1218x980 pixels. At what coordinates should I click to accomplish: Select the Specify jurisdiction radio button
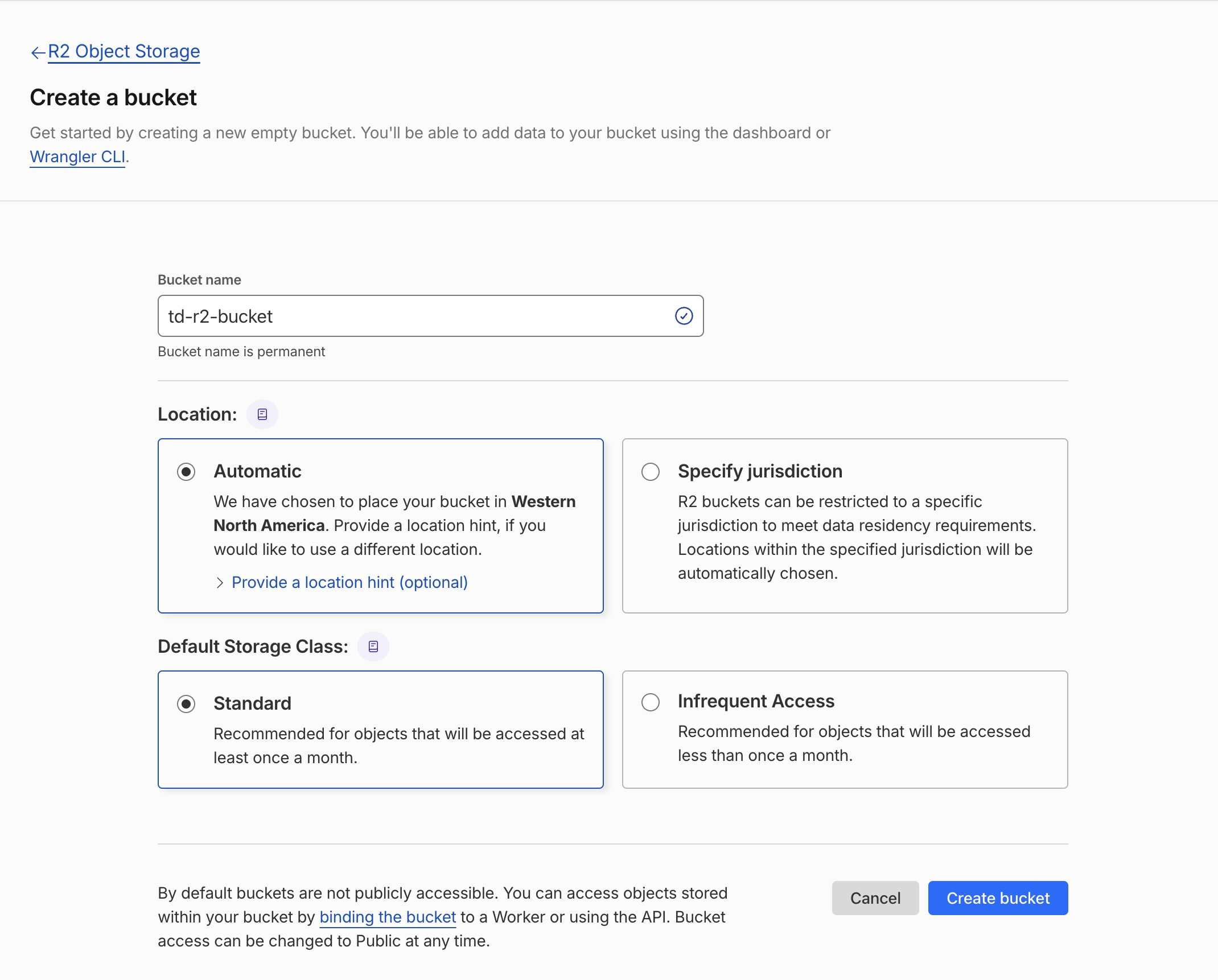point(651,472)
